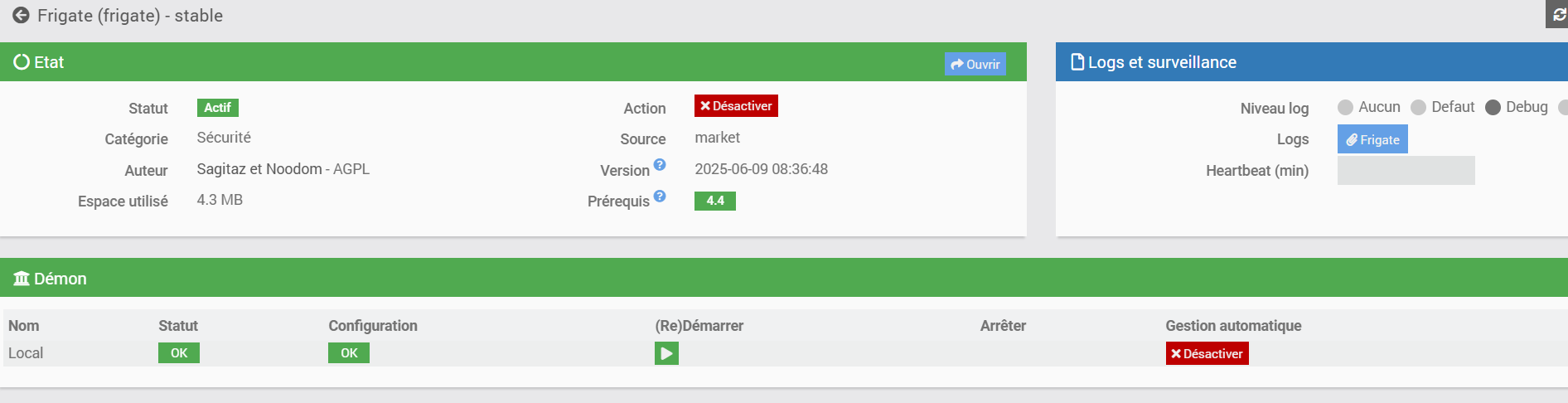Click the Frigate (frigate) - stable title
Viewport: 1568px width, 403px height.
point(130,16)
